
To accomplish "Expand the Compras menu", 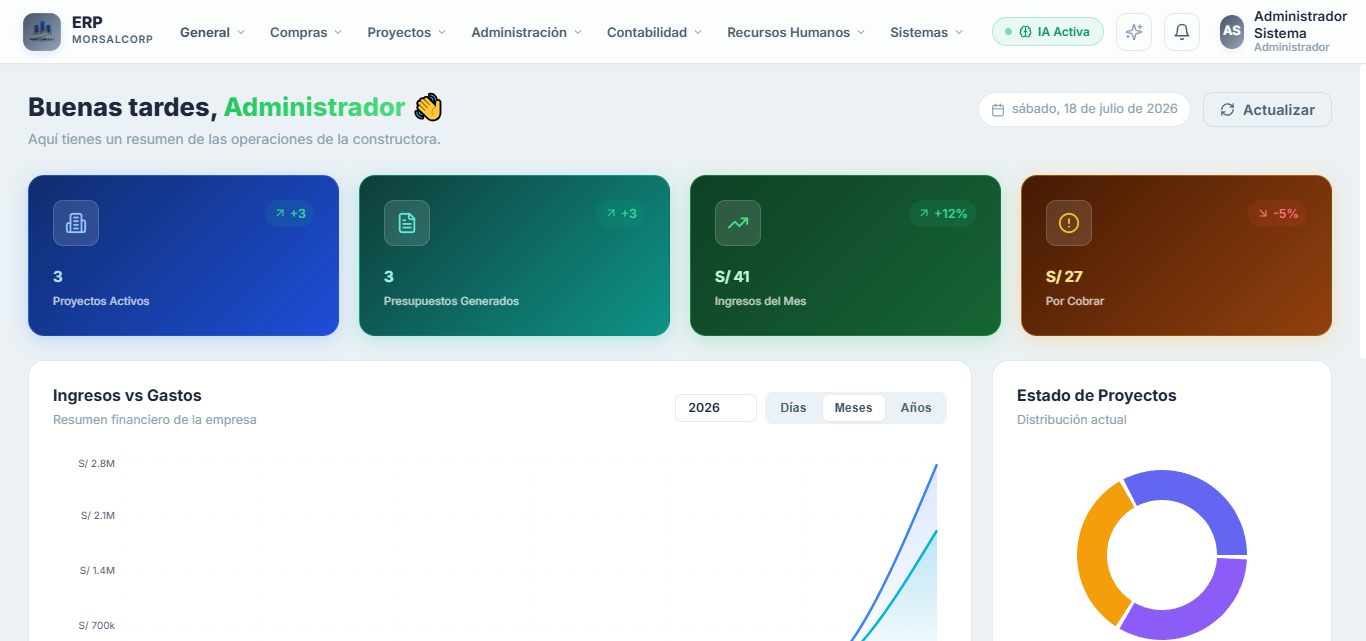I will point(306,32).
